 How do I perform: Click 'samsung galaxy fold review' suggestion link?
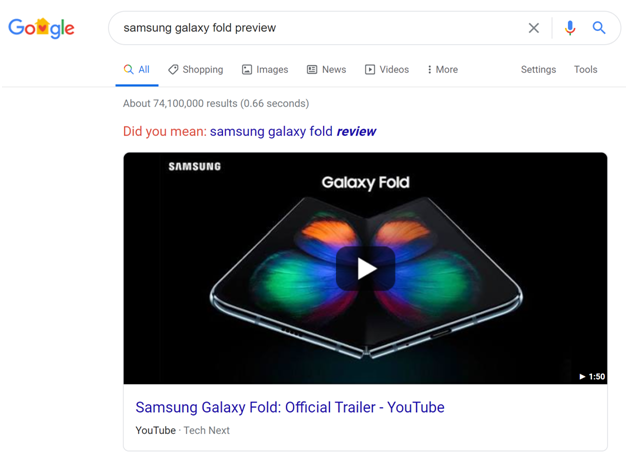point(293,131)
